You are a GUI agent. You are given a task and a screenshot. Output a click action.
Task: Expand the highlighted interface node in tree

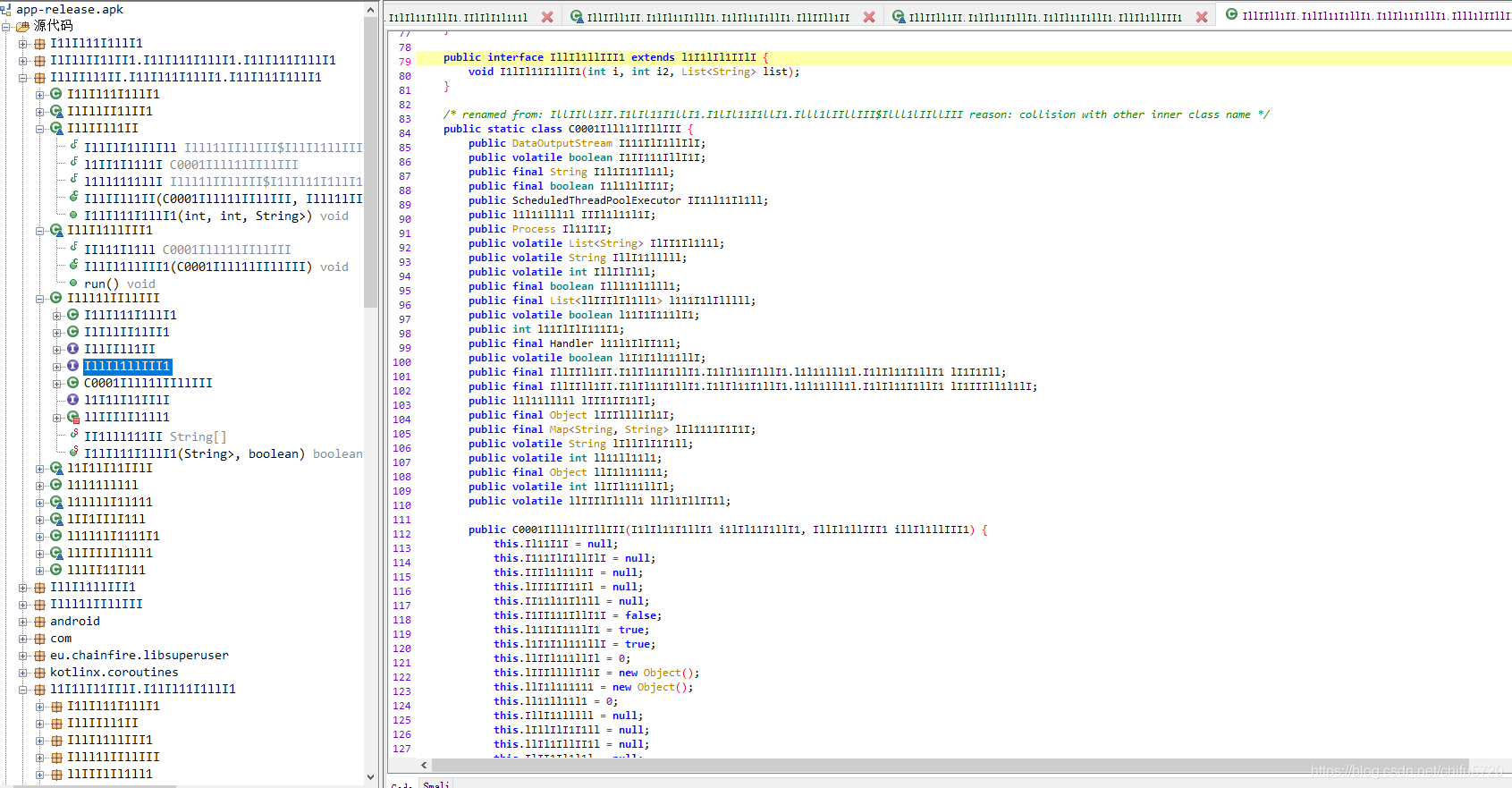(x=57, y=367)
